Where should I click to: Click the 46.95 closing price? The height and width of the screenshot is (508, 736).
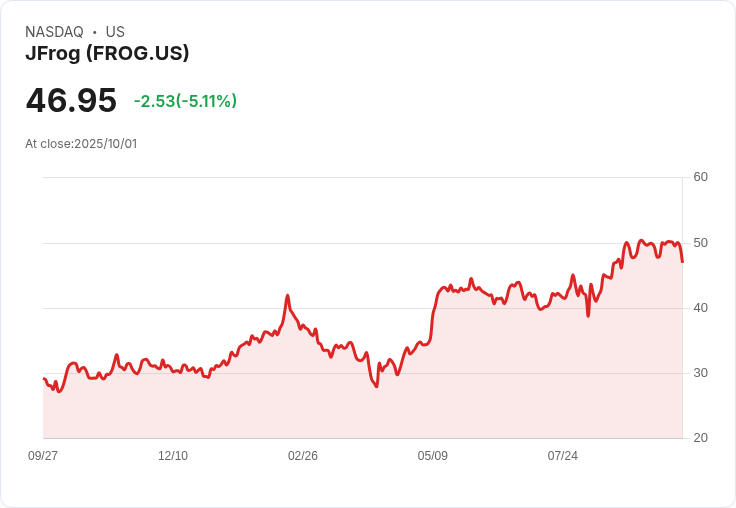pos(71,101)
